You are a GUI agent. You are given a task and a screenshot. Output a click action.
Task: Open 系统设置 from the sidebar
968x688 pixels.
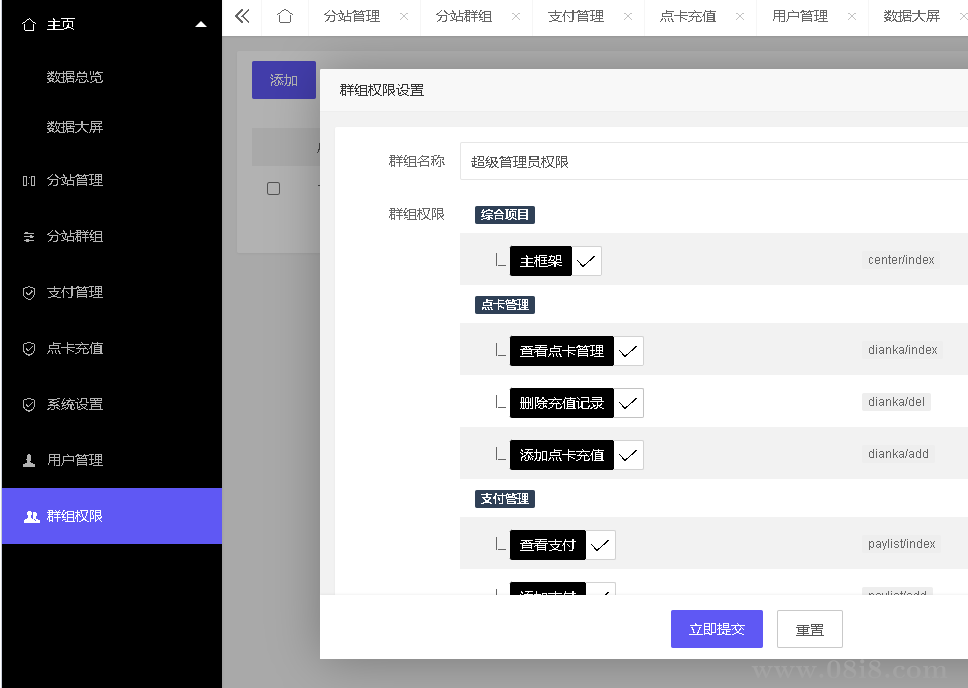tap(75, 405)
